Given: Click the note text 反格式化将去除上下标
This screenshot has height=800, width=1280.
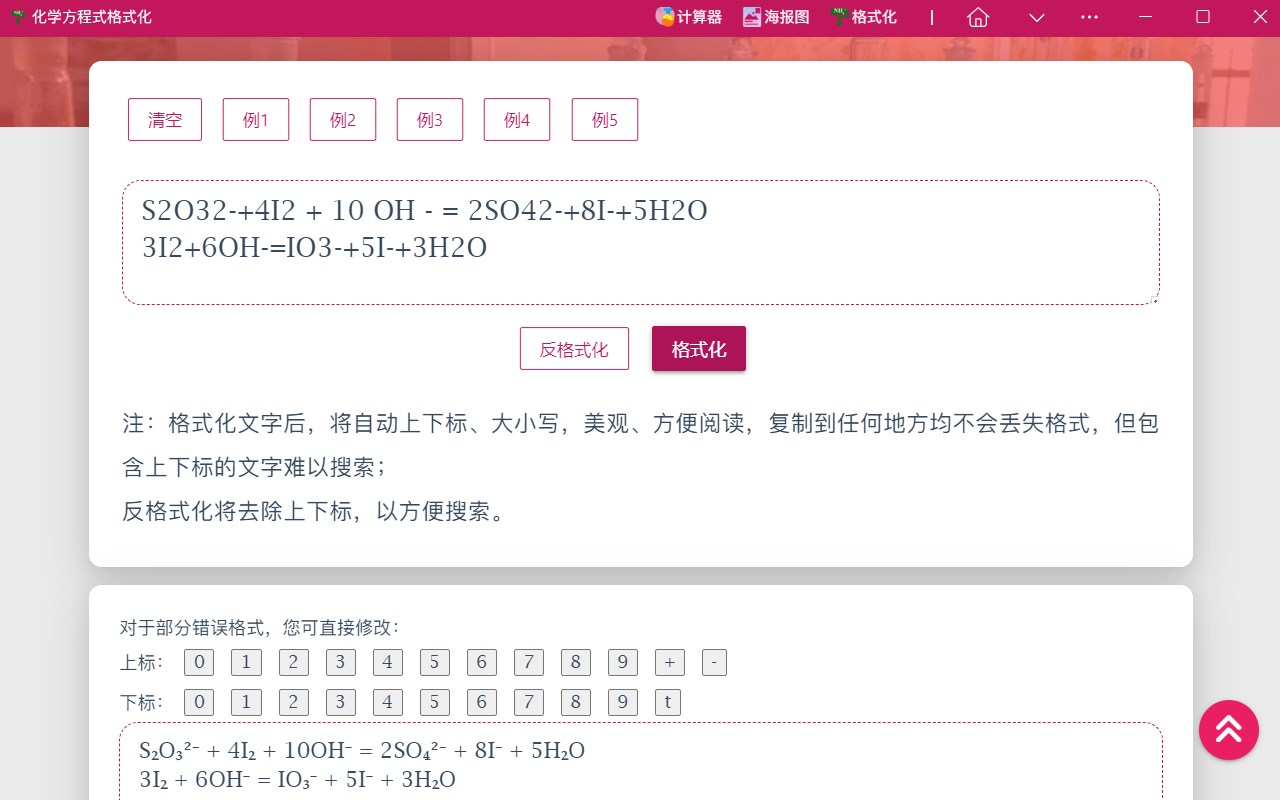Looking at the screenshot, I should click(x=317, y=511).
